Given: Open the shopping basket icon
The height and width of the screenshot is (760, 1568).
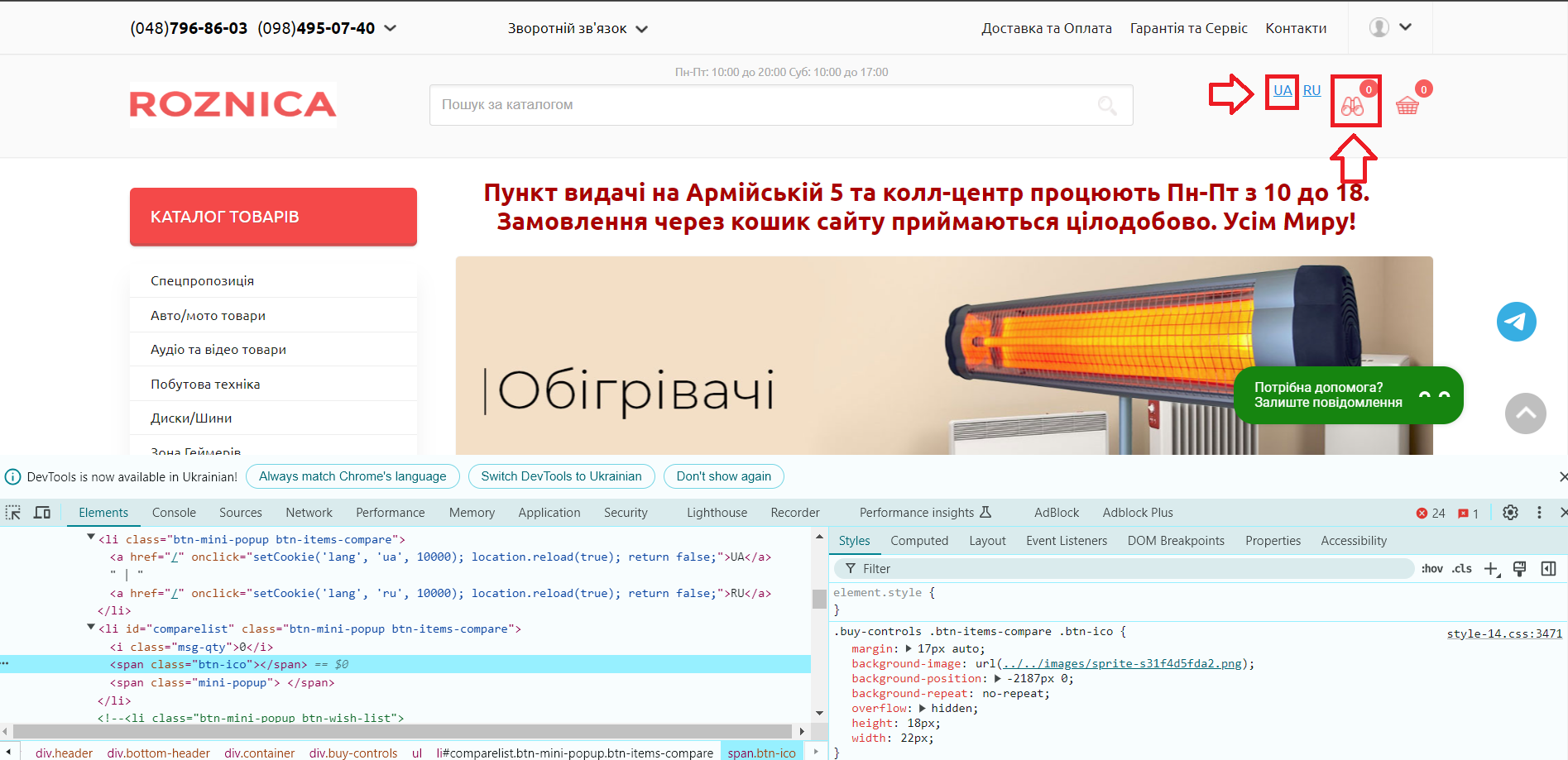Looking at the screenshot, I should [1407, 106].
